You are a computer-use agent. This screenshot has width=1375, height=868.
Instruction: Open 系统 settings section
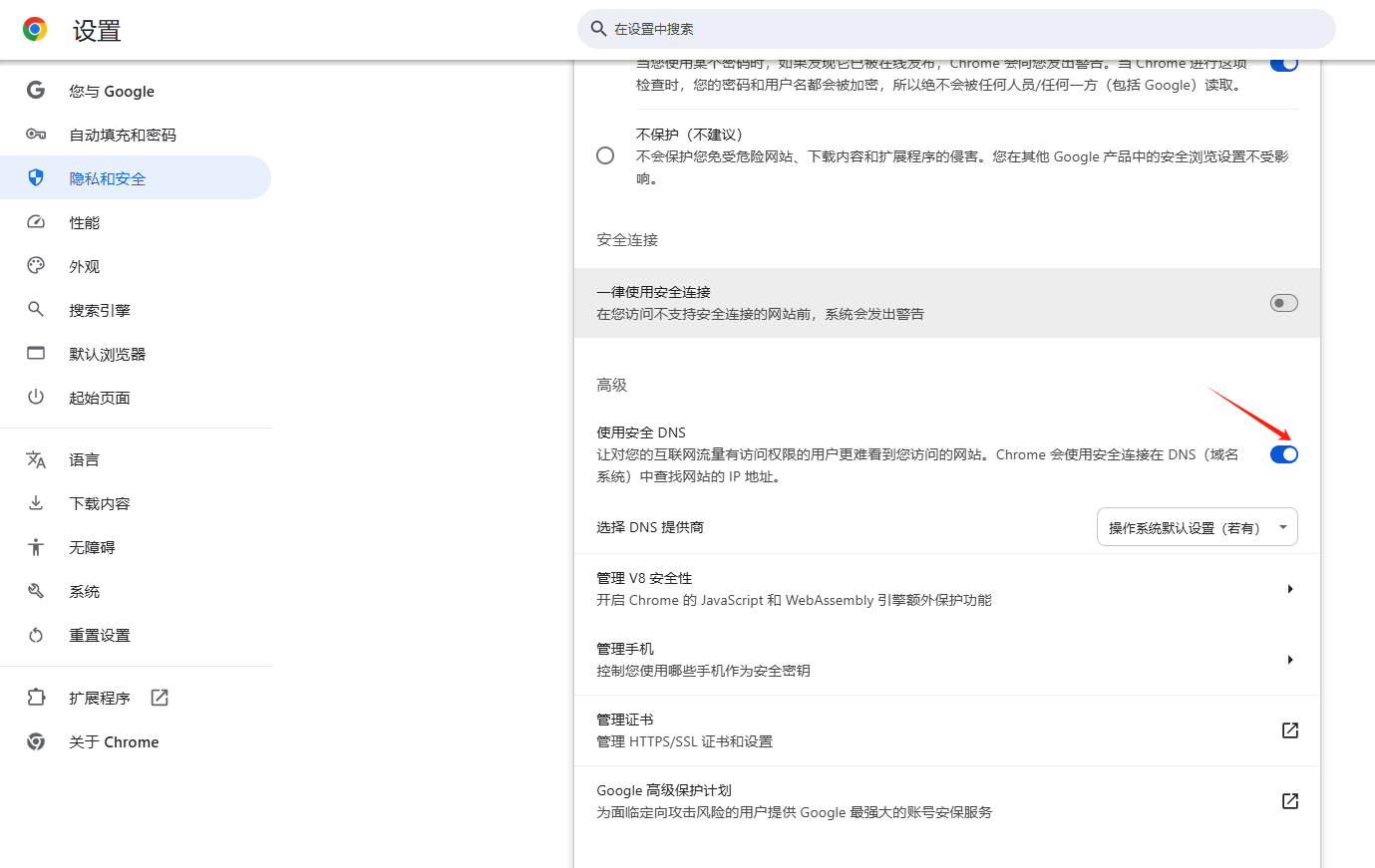pyautogui.click(x=136, y=591)
